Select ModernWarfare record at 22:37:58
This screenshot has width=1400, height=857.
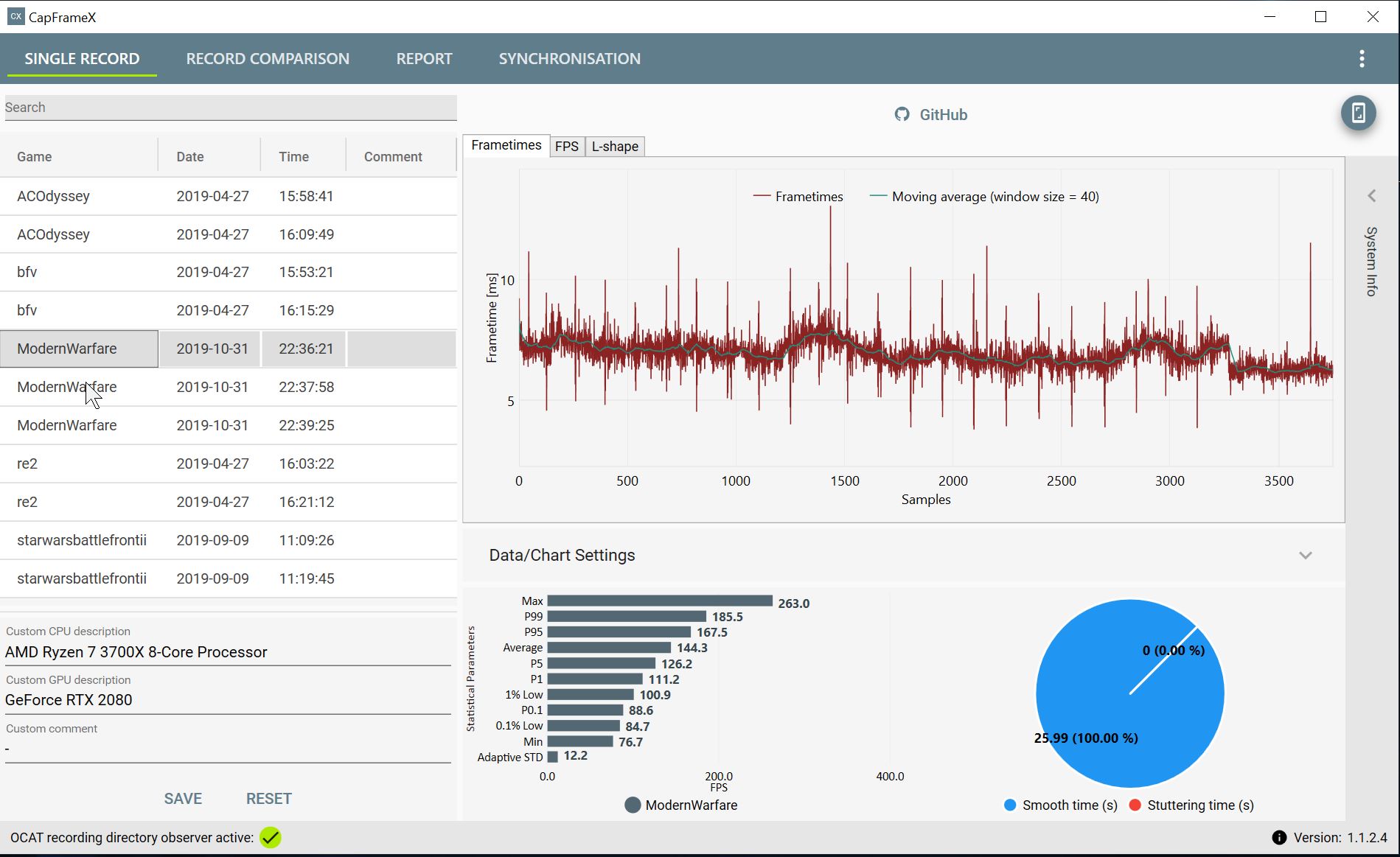229,387
